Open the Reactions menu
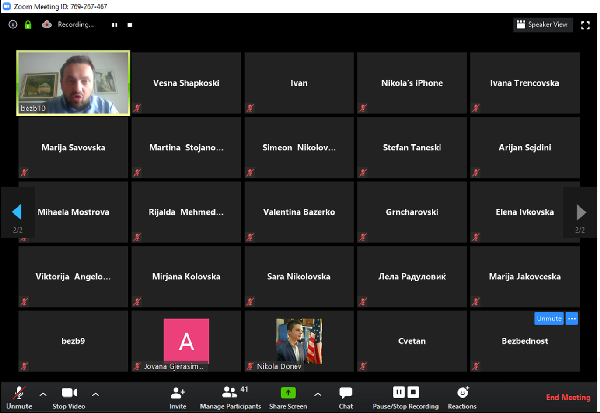Screen dimensions: 600x413 click(462, 393)
